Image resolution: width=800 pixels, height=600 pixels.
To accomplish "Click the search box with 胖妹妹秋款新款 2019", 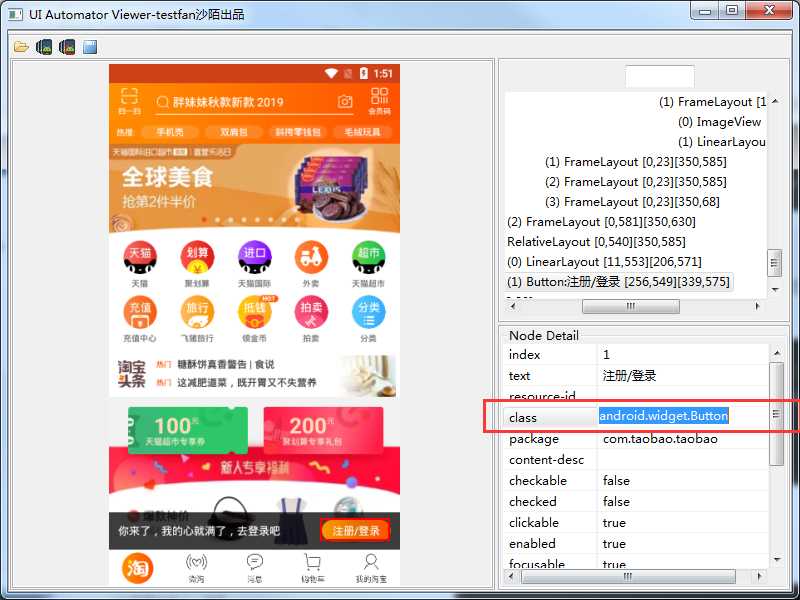I will pyautogui.click(x=255, y=102).
